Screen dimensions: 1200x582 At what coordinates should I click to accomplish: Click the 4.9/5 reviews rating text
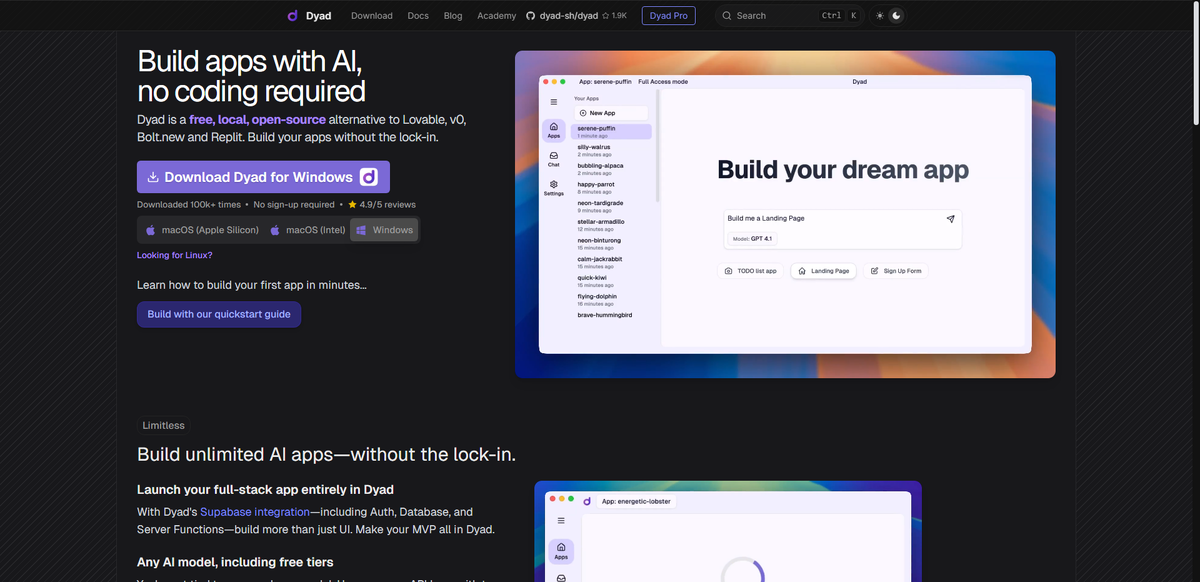(388, 204)
